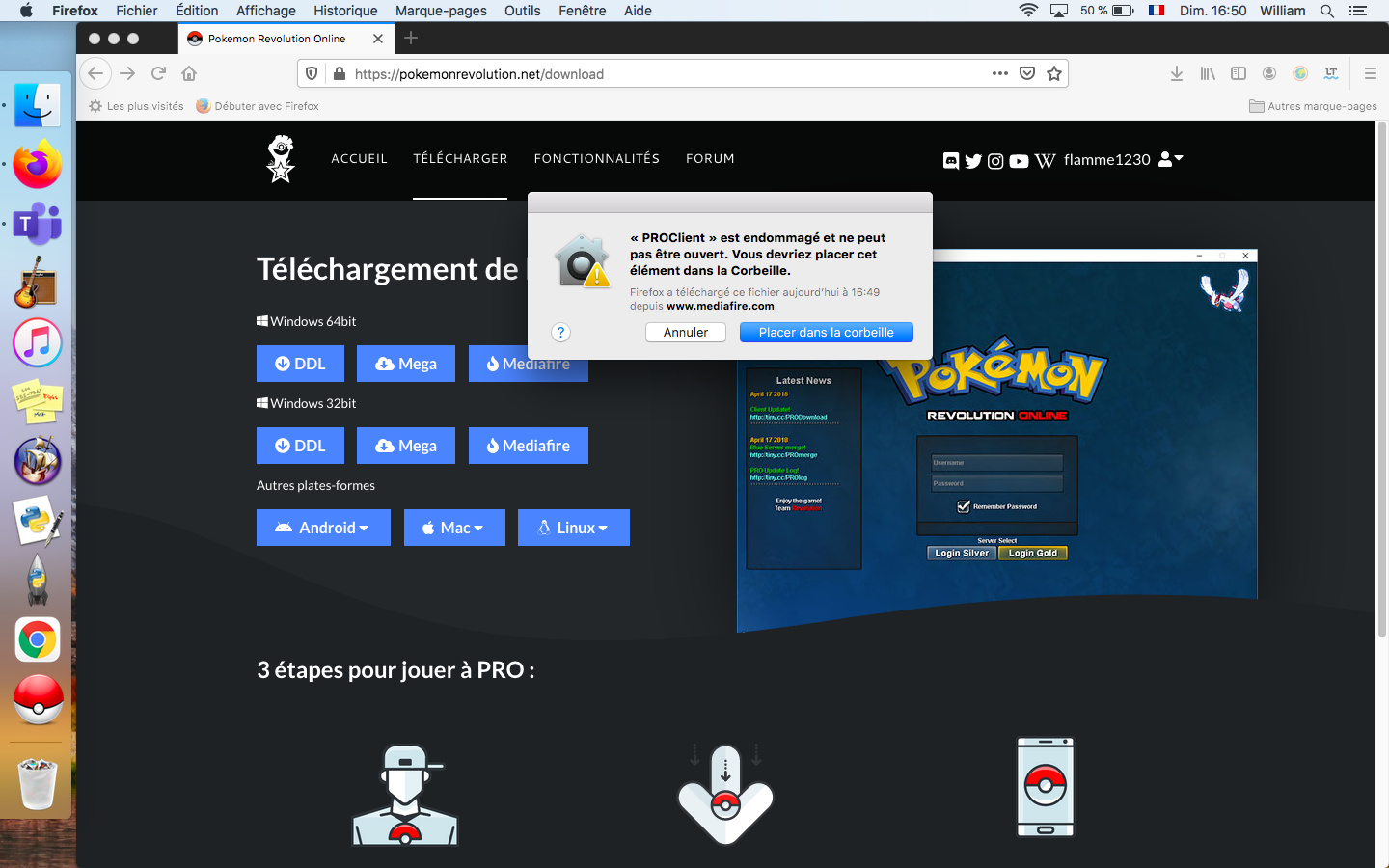Open the Firefox hamburger menu

(1370, 73)
